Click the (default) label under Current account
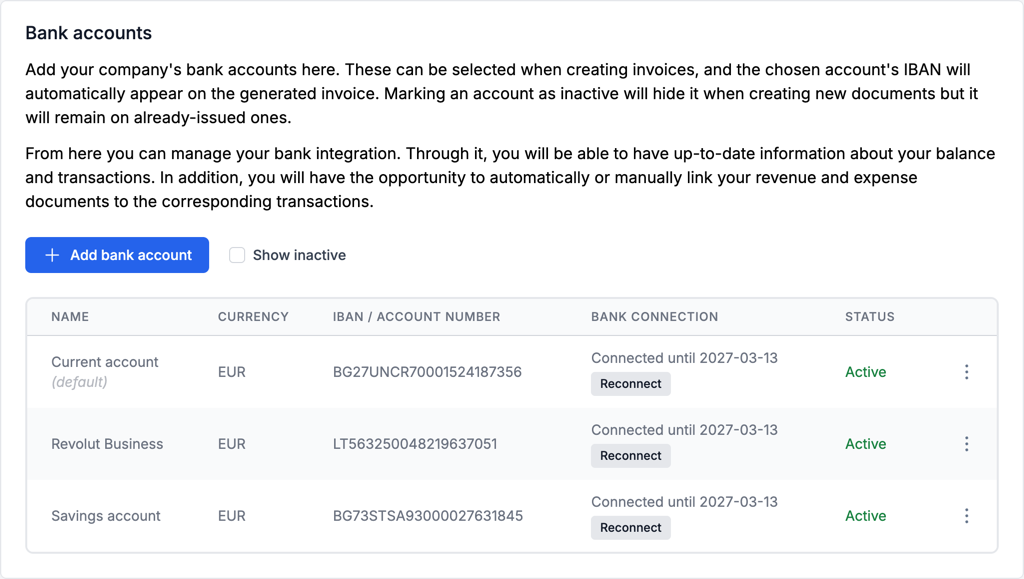 pos(79,382)
